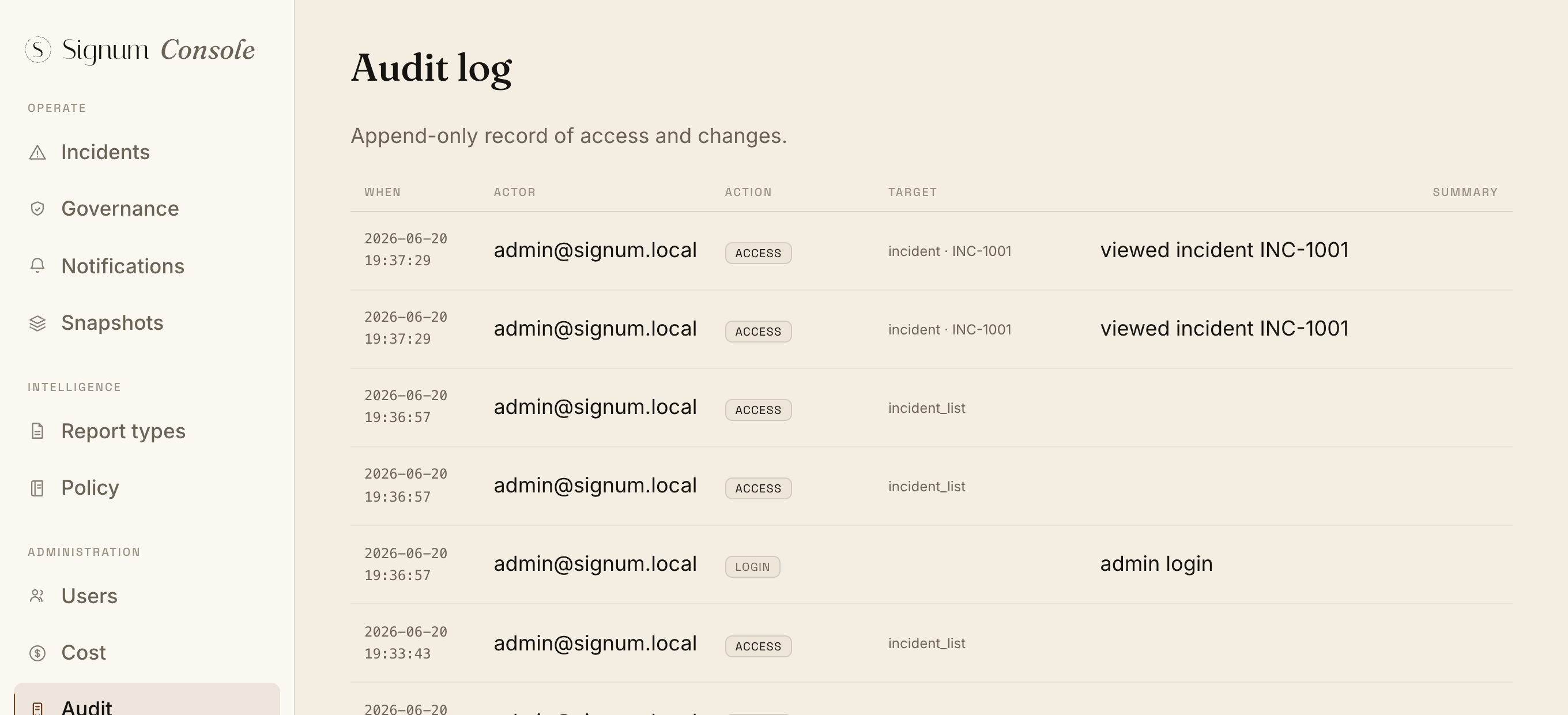
Task: Click the Notifications bell icon
Action: pyautogui.click(x=37, y=266)
